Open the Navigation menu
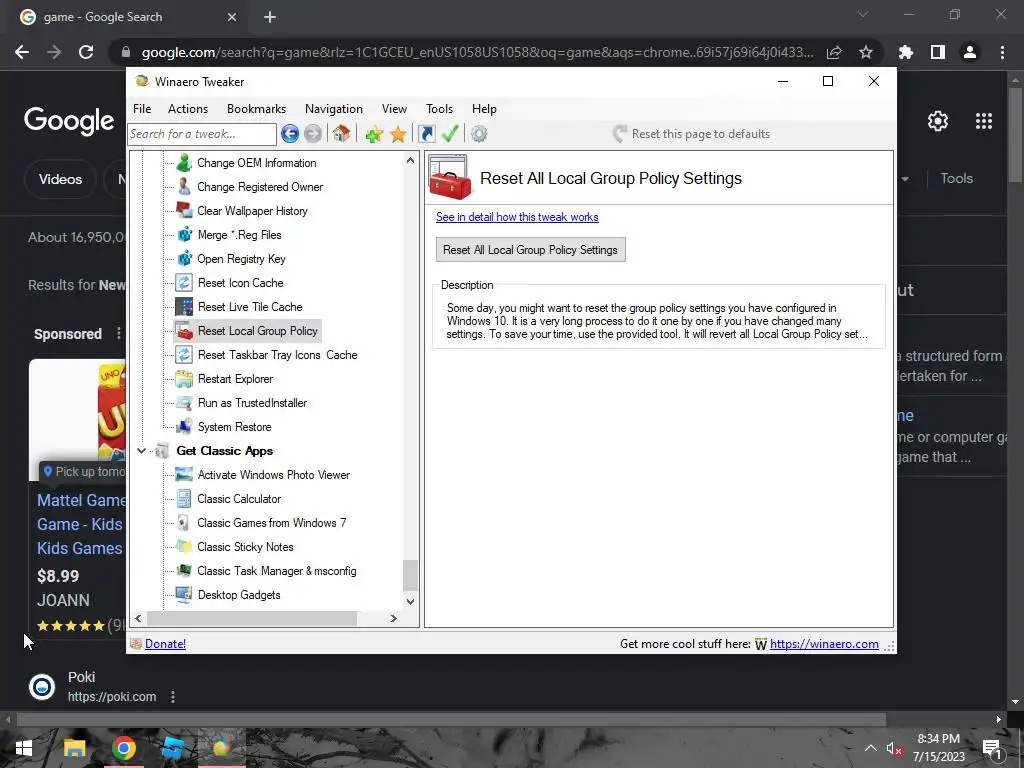This screenshot has height=768, width=1024. point(334,109)
